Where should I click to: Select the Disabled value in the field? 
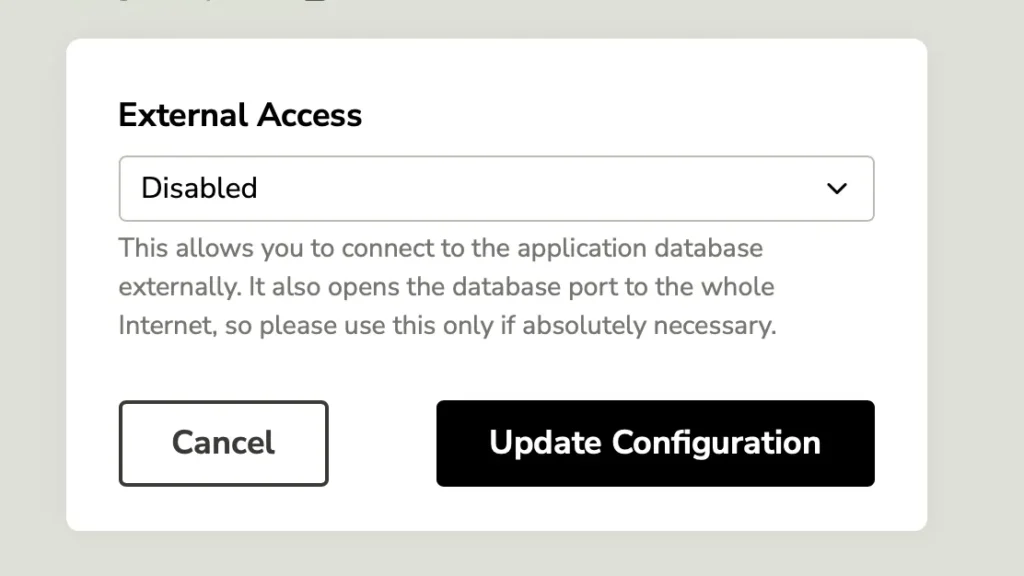click(199, 188)
